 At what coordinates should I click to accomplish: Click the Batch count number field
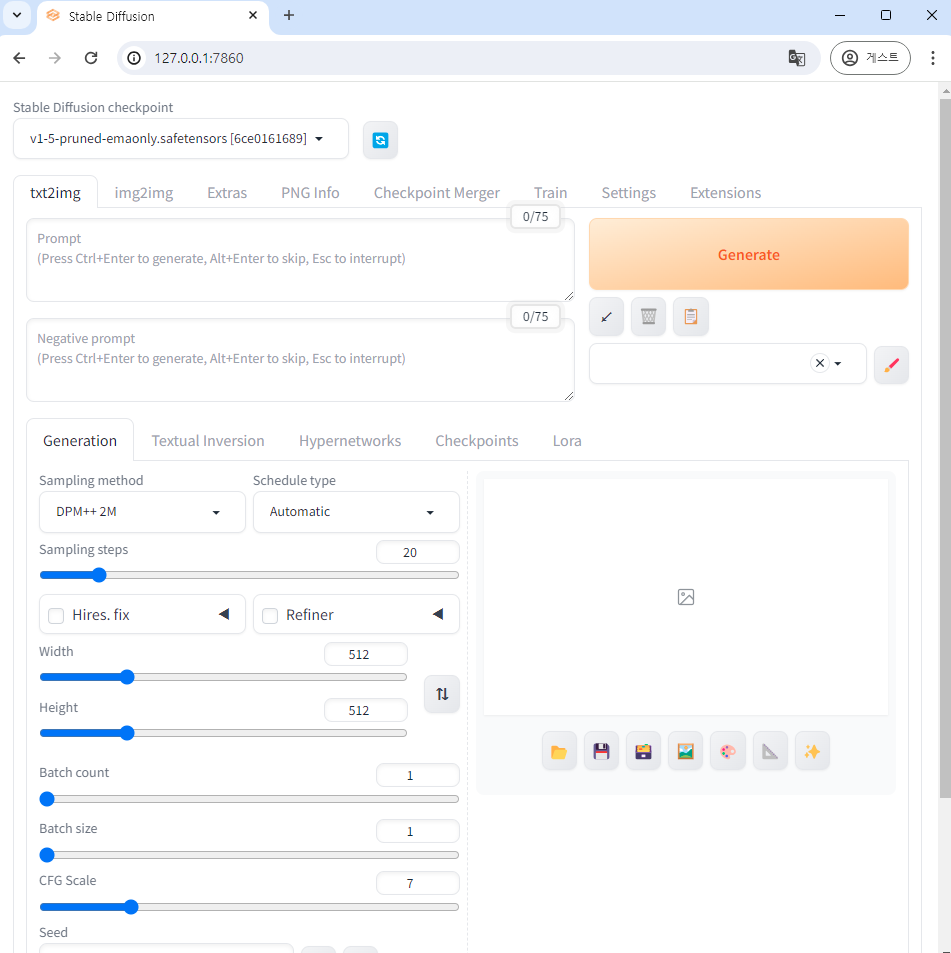(417, 775)
